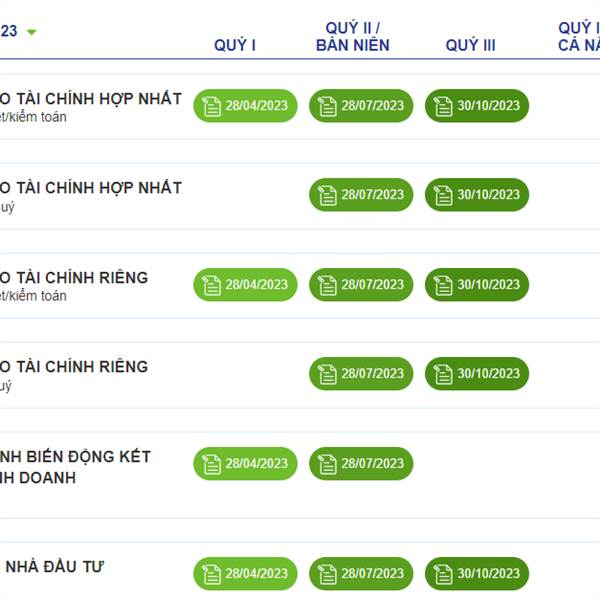
Task: Select the QUÝ III column header
Action: click(470, 45)
